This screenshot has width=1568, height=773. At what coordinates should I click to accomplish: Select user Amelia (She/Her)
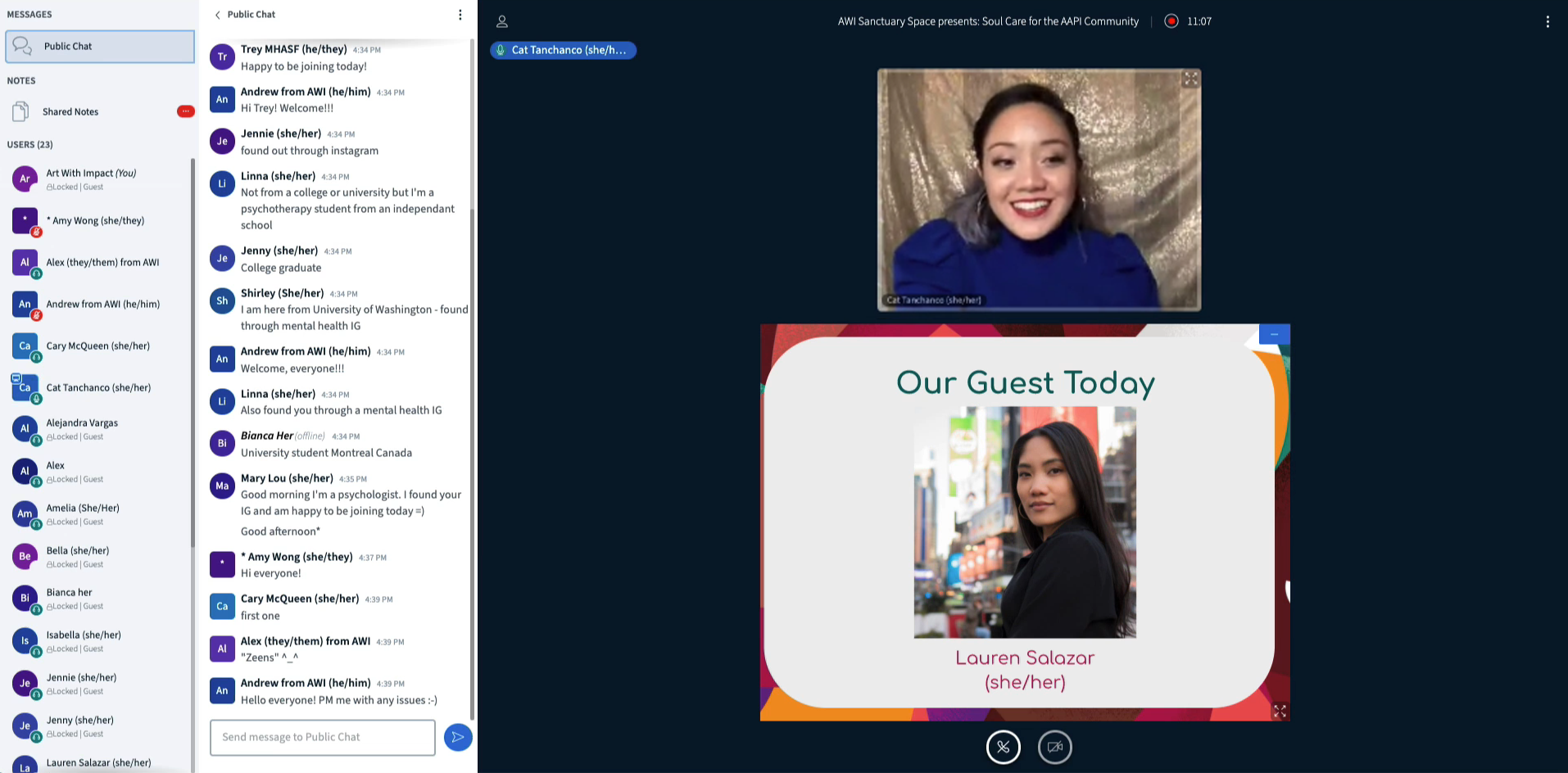98,514
